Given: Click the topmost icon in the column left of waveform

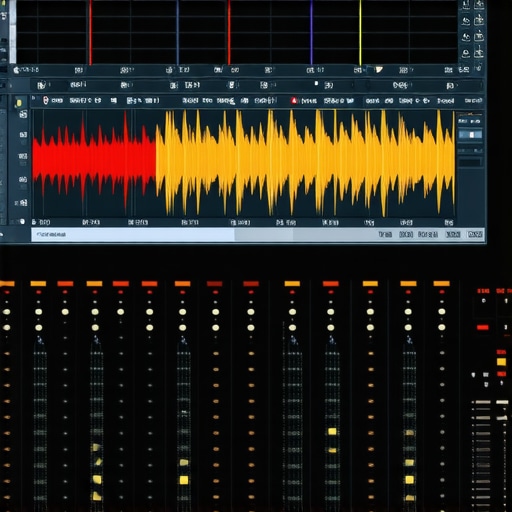Looking at the screenshot, I should pos(23,115).
